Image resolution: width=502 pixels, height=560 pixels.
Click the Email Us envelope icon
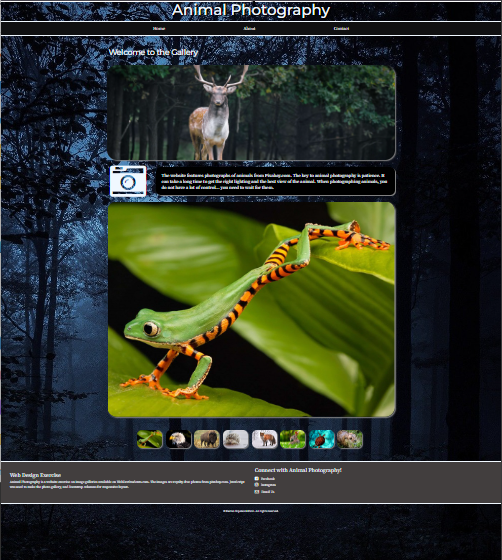coord(256,492)
